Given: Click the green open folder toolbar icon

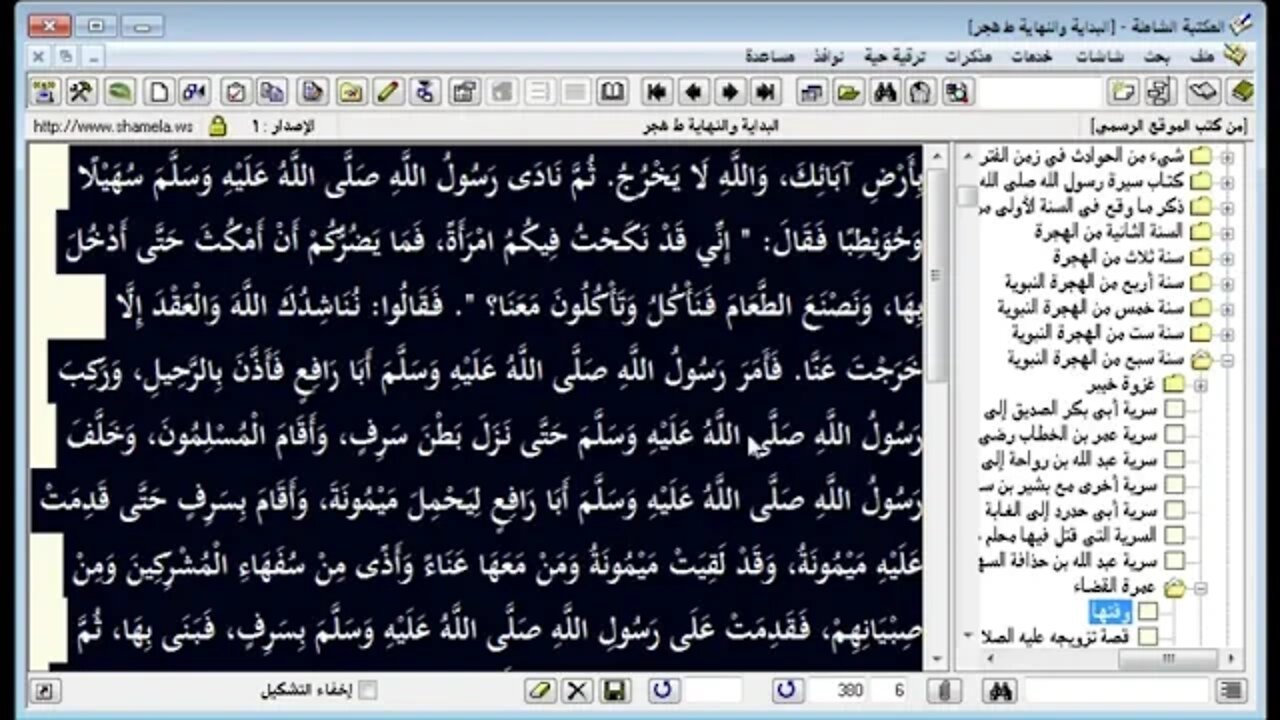Looking at the screenshot, I should [848, 93].
